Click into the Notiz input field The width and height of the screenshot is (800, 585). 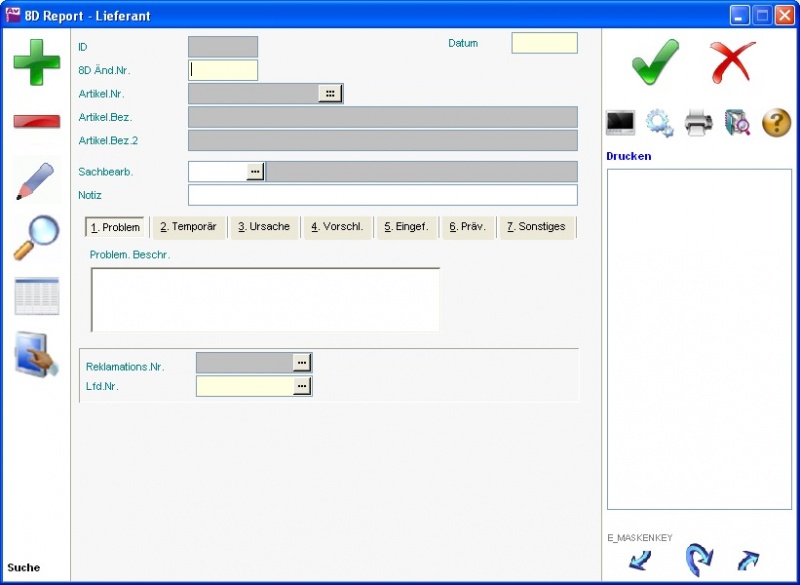(x=382, y=195)
